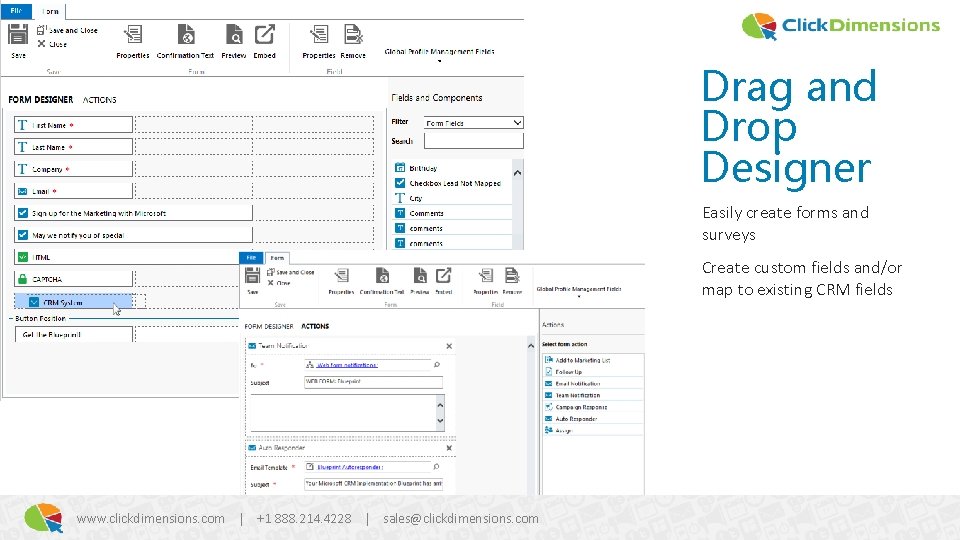
Task: Open Global Profile Management Fields dropdown, lower window
Action: (579, 291)
